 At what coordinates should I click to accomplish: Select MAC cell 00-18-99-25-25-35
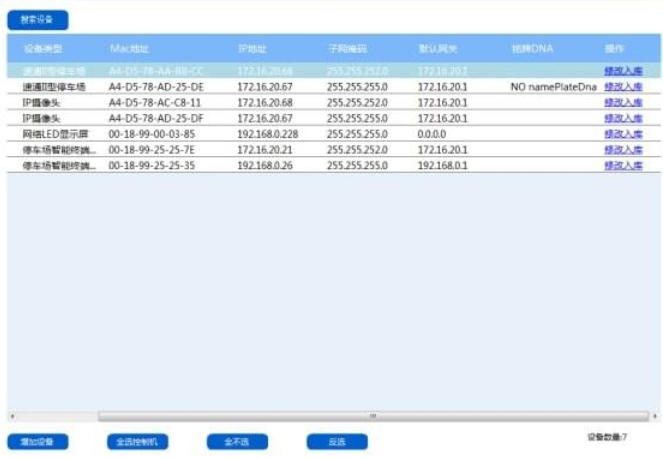click(152, 165)
